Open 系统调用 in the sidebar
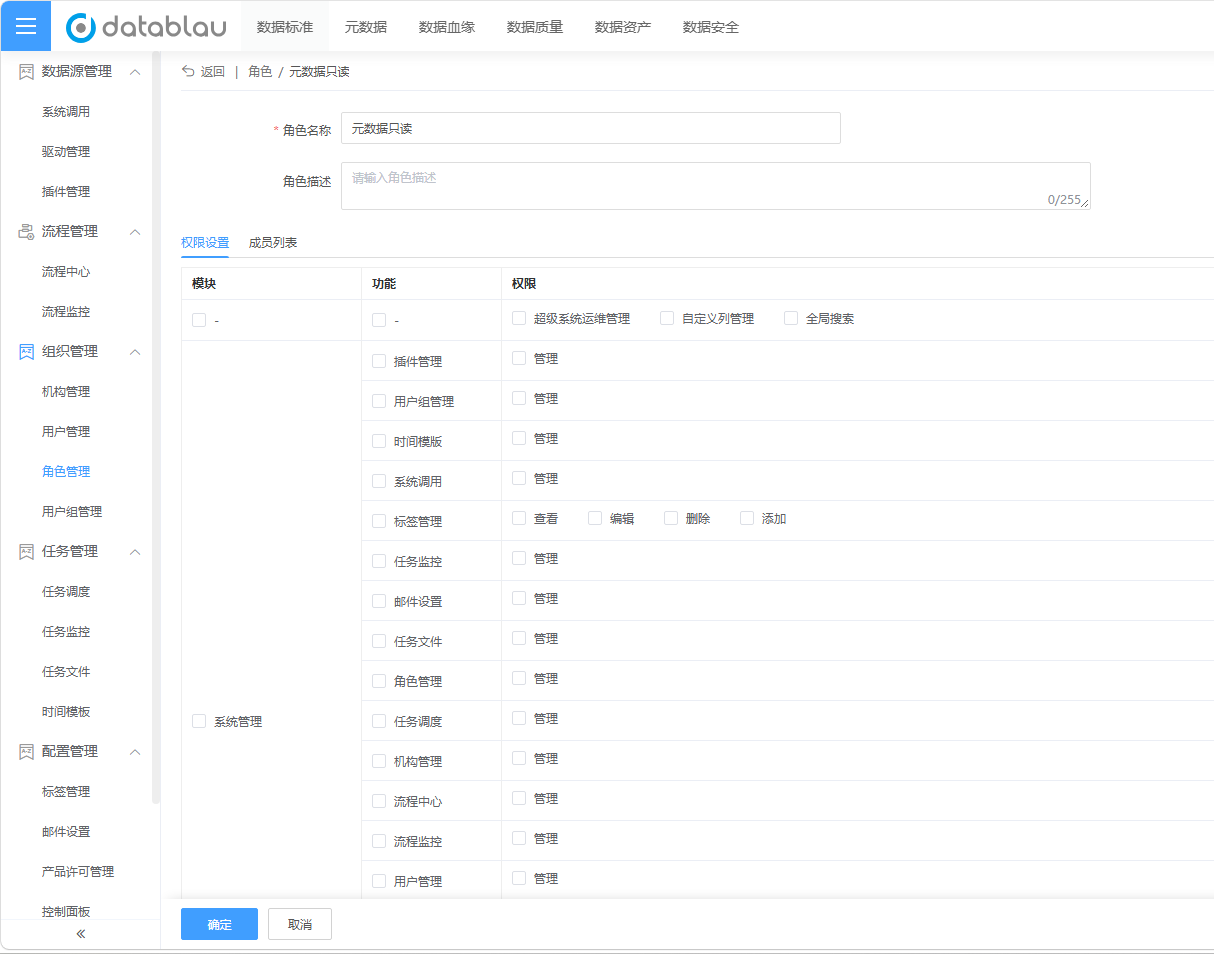Viewport: 1214px width, 954px height. point(66,111)
